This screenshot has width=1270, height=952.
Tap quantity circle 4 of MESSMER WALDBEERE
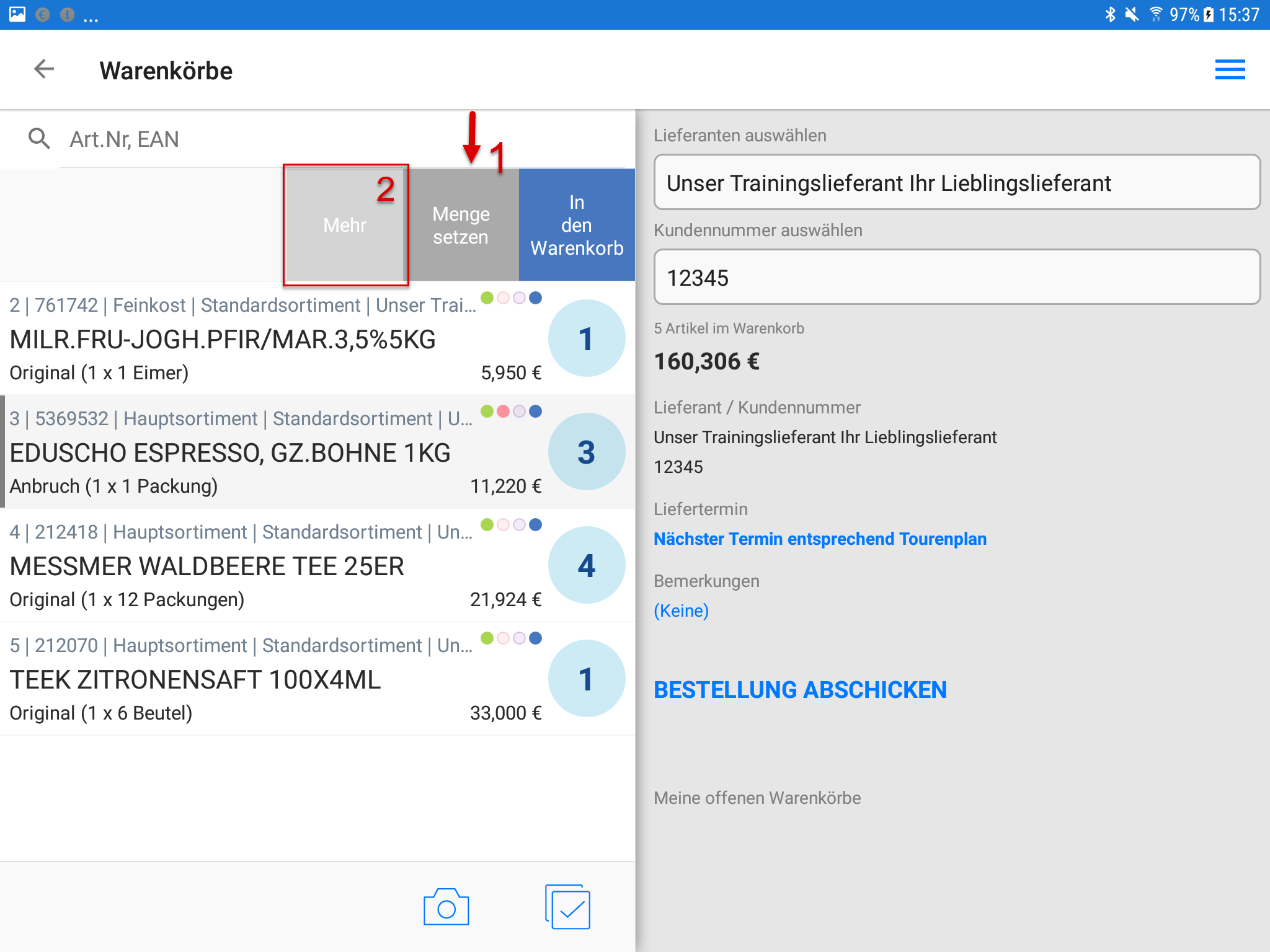tap(586, 565)
